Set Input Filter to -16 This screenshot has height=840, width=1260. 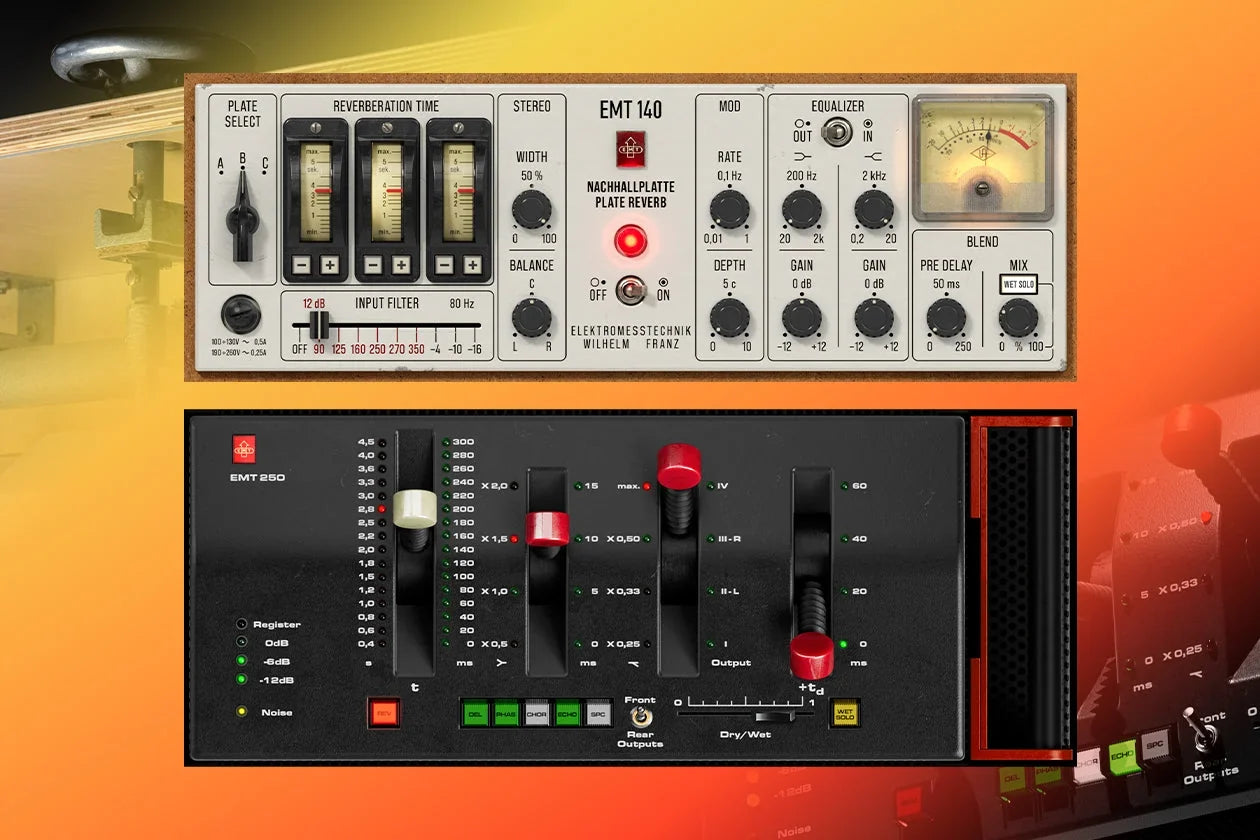pyautogui.click(x=474, y=349)
